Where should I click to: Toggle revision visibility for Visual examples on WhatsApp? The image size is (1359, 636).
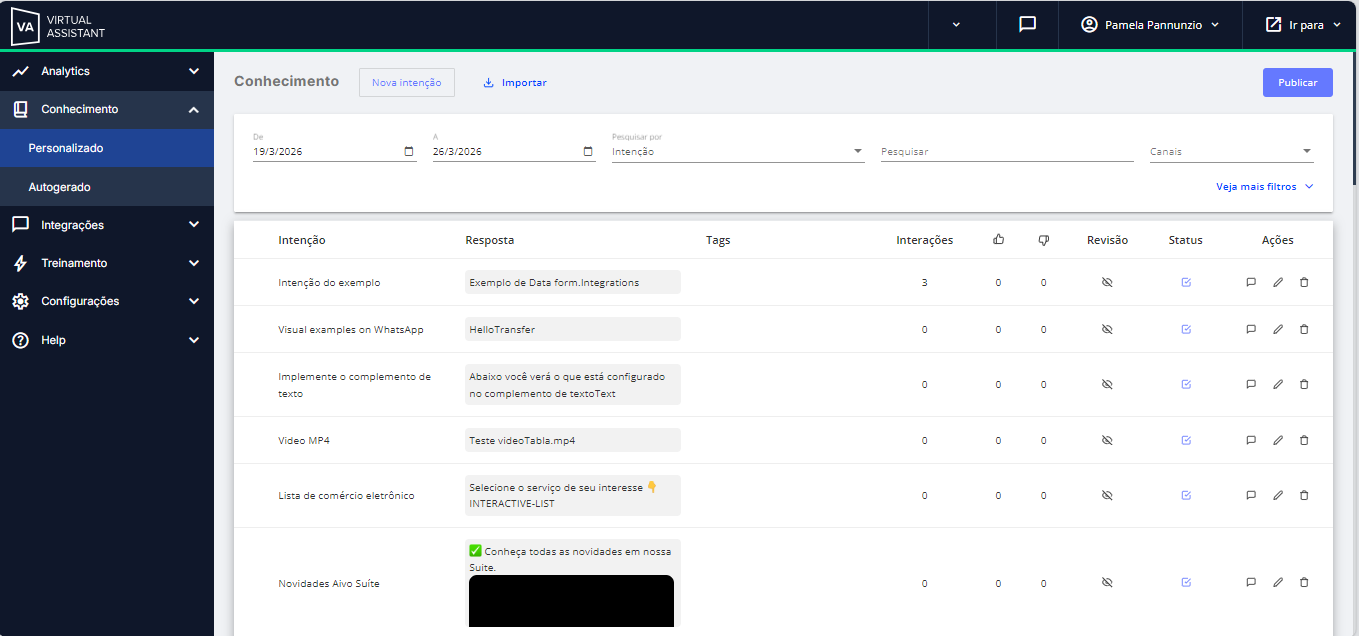coord(1107,330)
